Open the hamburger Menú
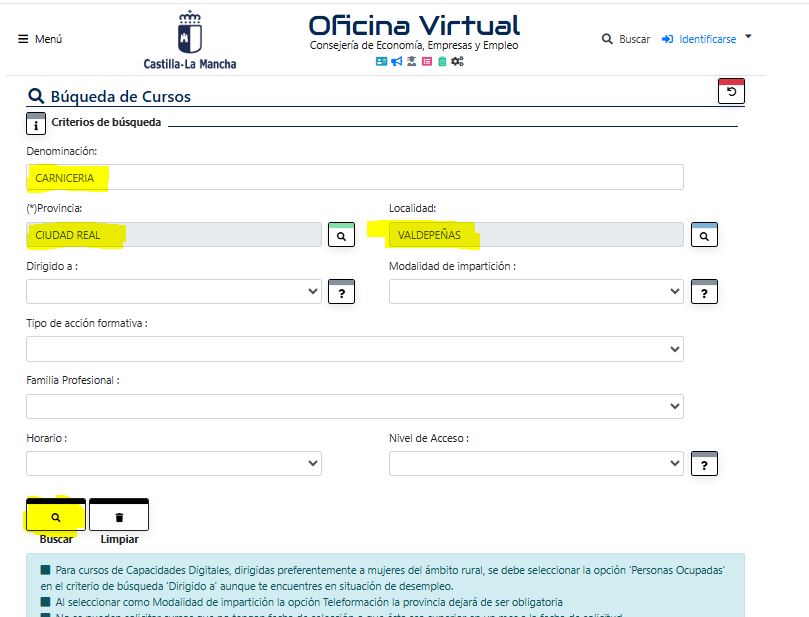Viewport: 809px width, 617px height. [x=40, y=39]
